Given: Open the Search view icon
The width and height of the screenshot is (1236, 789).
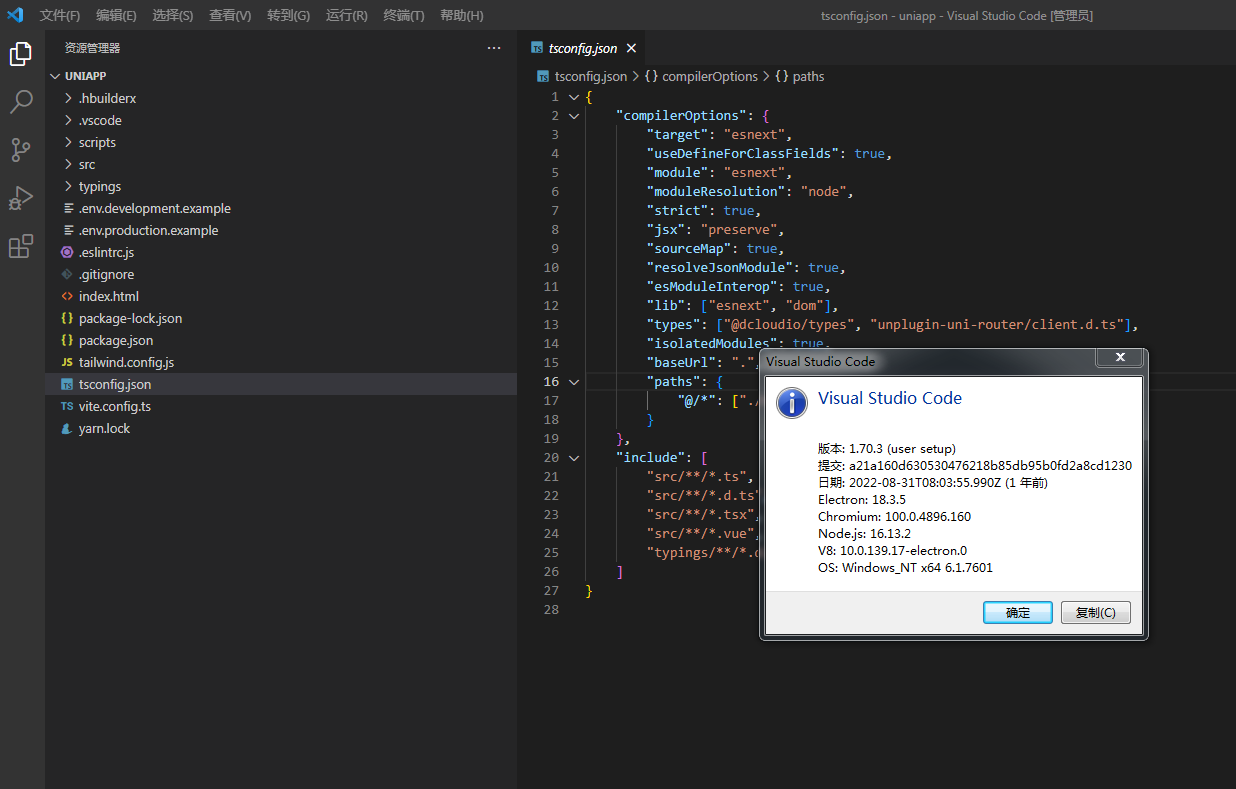Looking at the screenshot, I should 21,102.
